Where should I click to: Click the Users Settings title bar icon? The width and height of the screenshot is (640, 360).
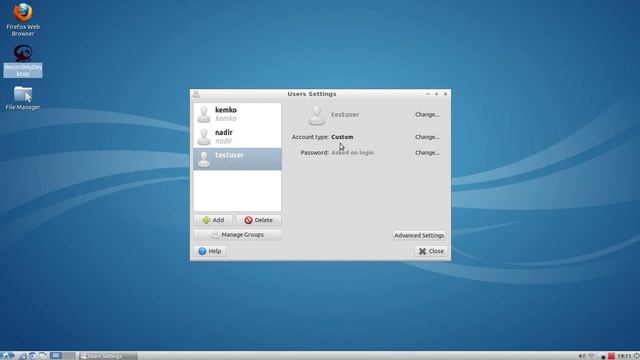point(196,94)
